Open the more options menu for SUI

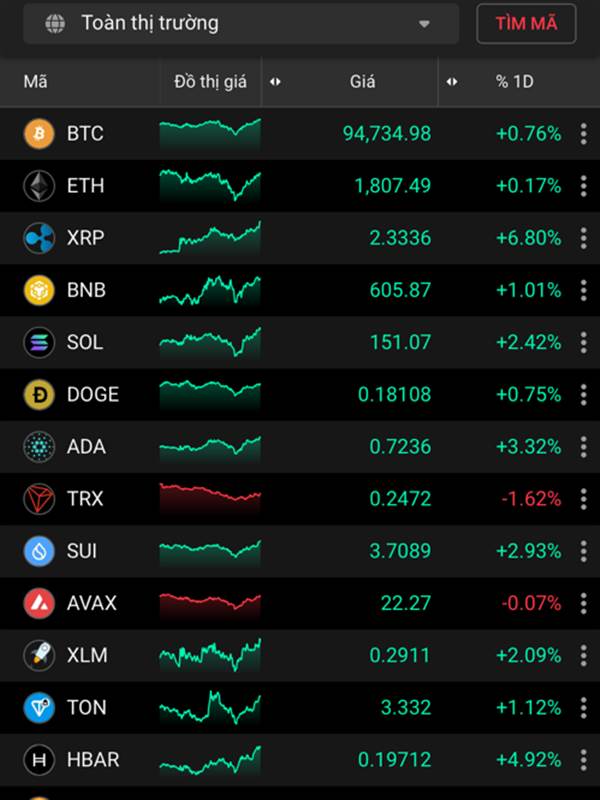point(584,551)
